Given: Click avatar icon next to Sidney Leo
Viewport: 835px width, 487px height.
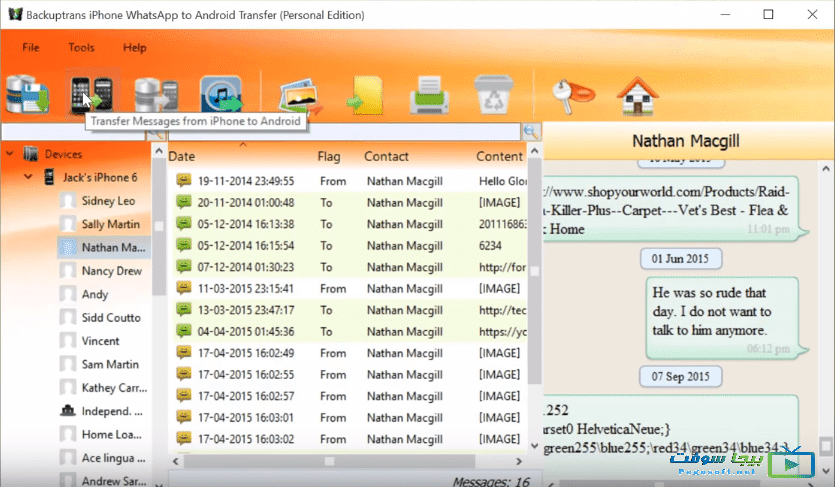Looking at the screenshot, I should 68,201.
